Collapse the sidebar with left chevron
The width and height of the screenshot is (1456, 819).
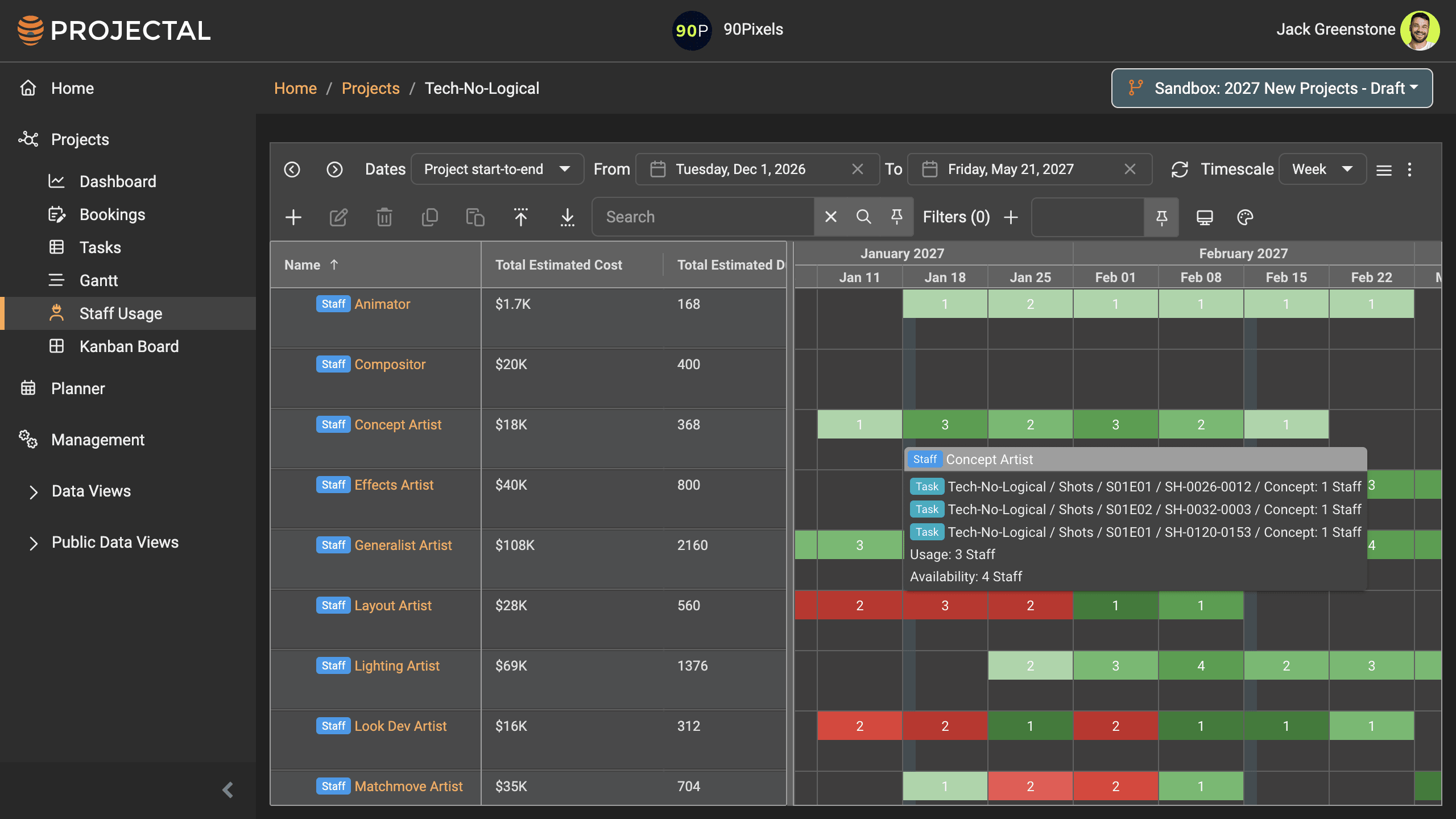coord(228,790)
